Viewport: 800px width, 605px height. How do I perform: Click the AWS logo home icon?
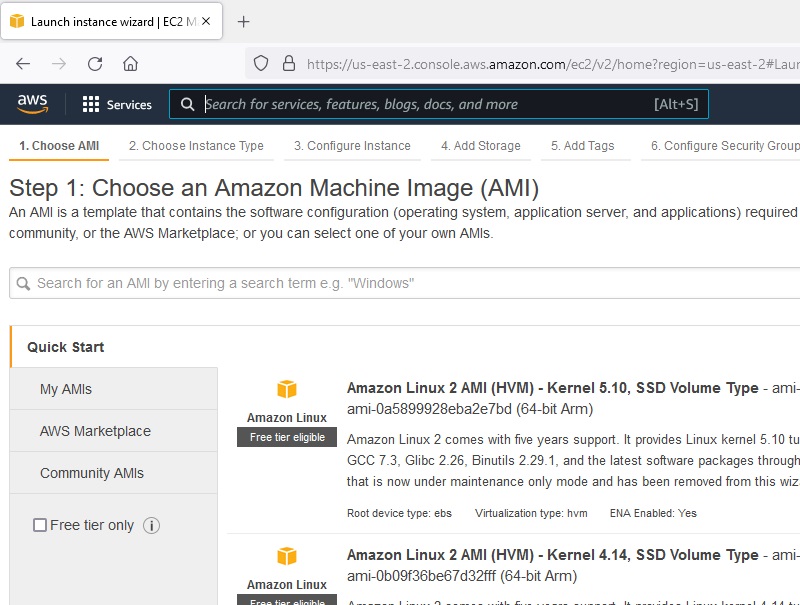[32, 104]
